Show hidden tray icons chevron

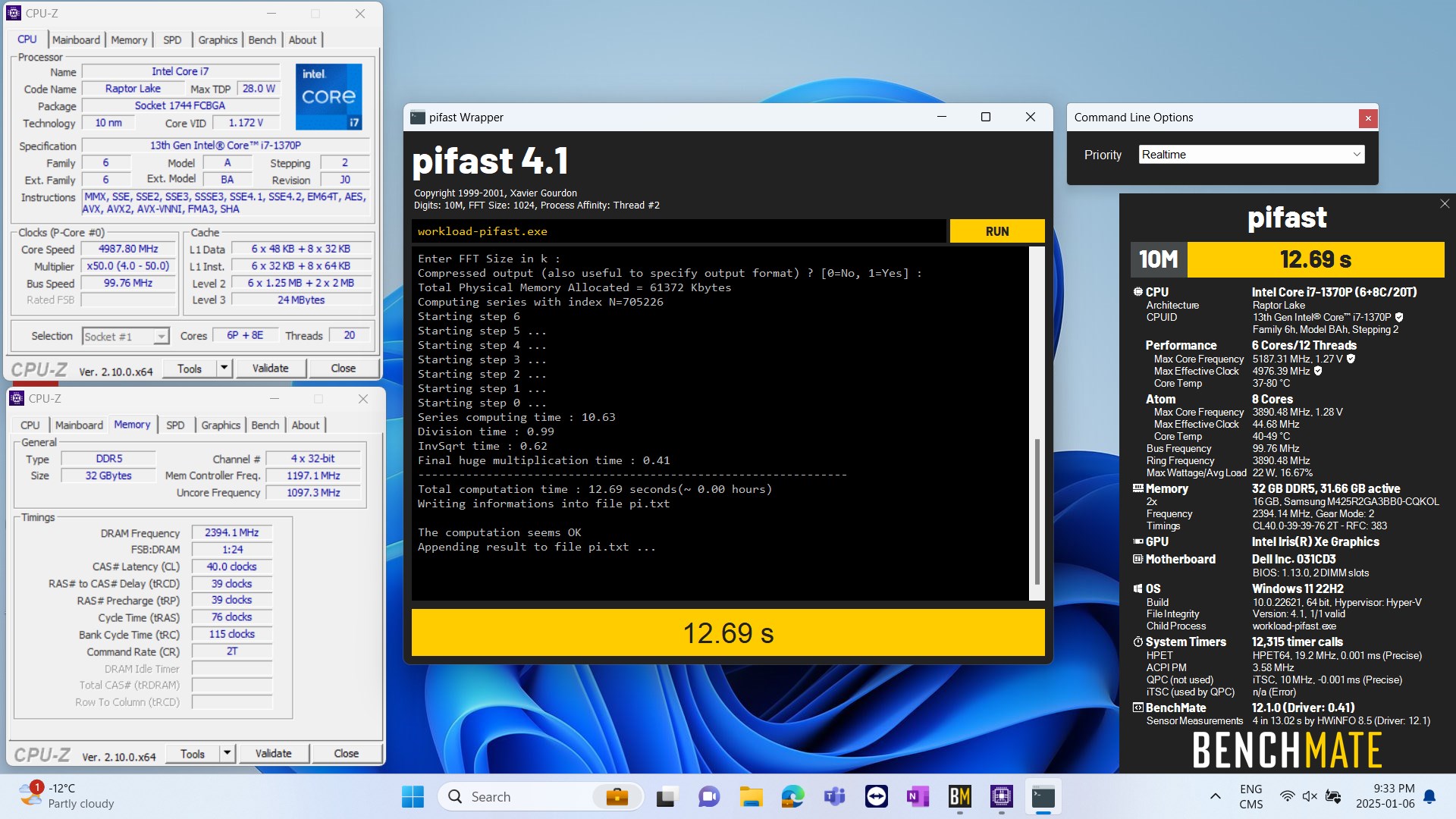[x=1215, y=796]
